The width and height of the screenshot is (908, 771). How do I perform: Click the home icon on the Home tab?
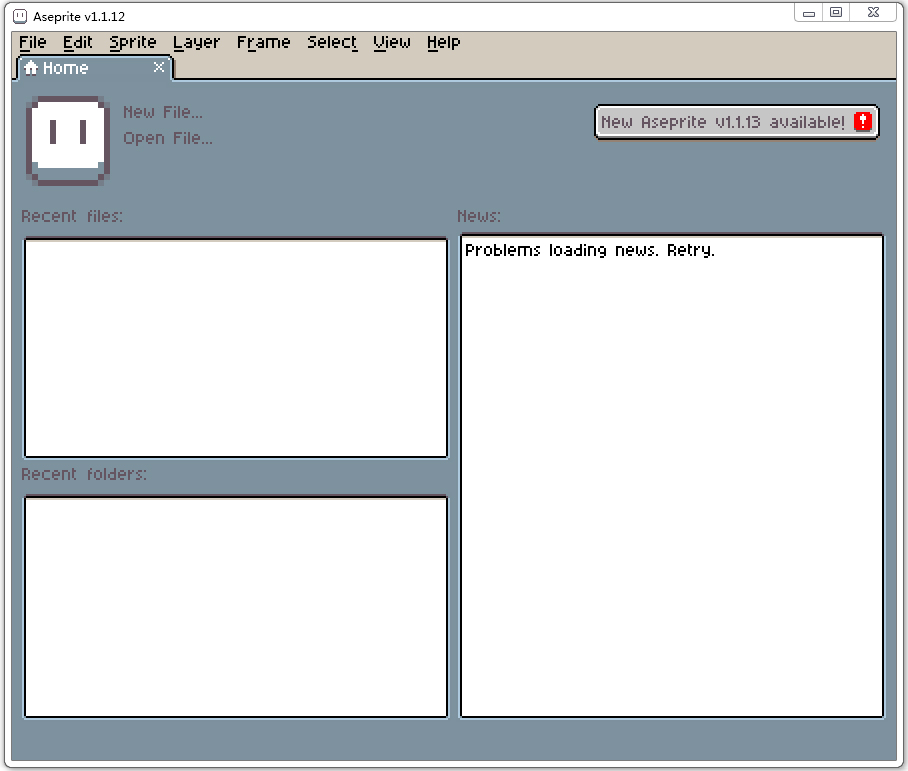[x=29, y=68]
